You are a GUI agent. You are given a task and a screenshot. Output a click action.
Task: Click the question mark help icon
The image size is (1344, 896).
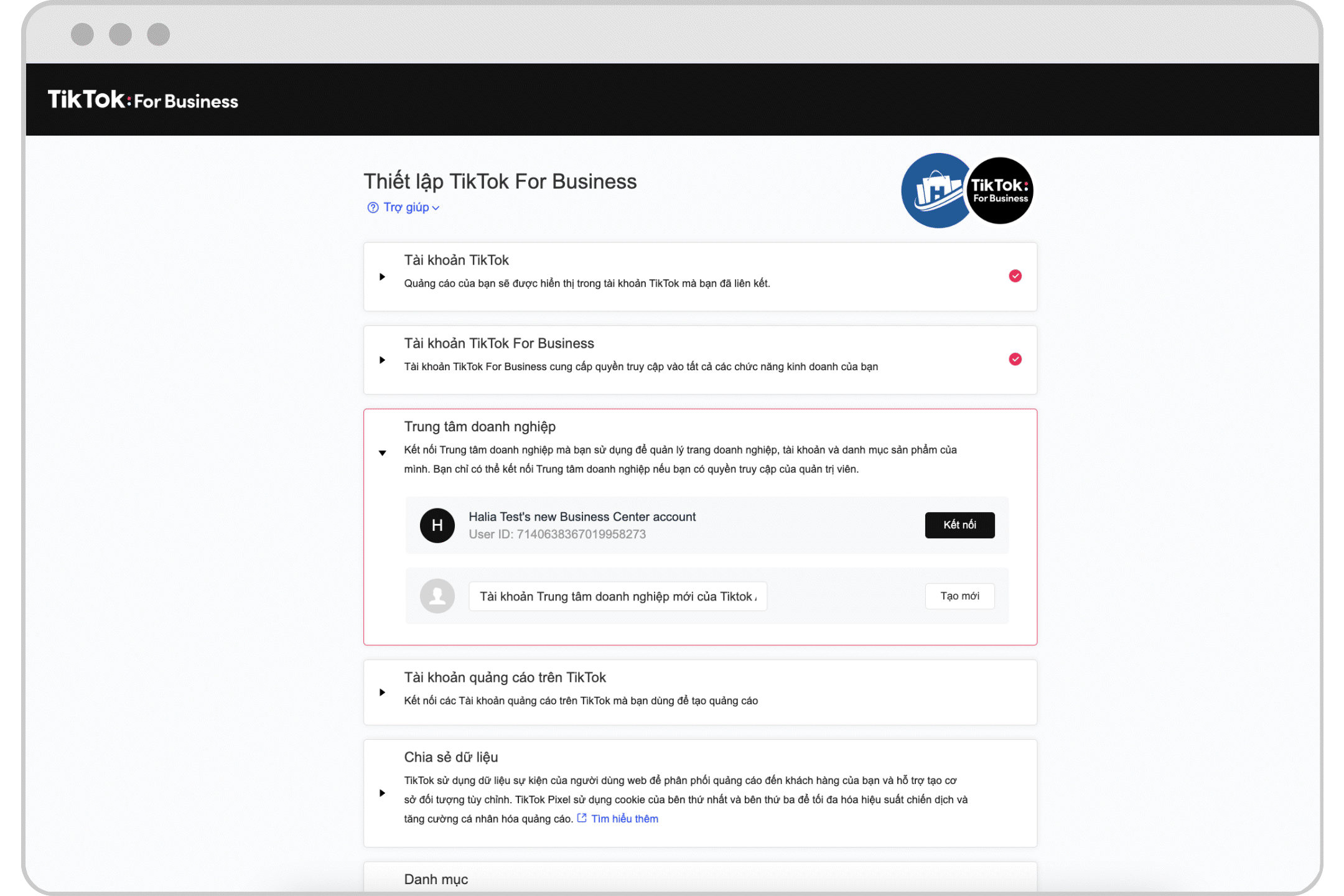[x=373, y=208]
